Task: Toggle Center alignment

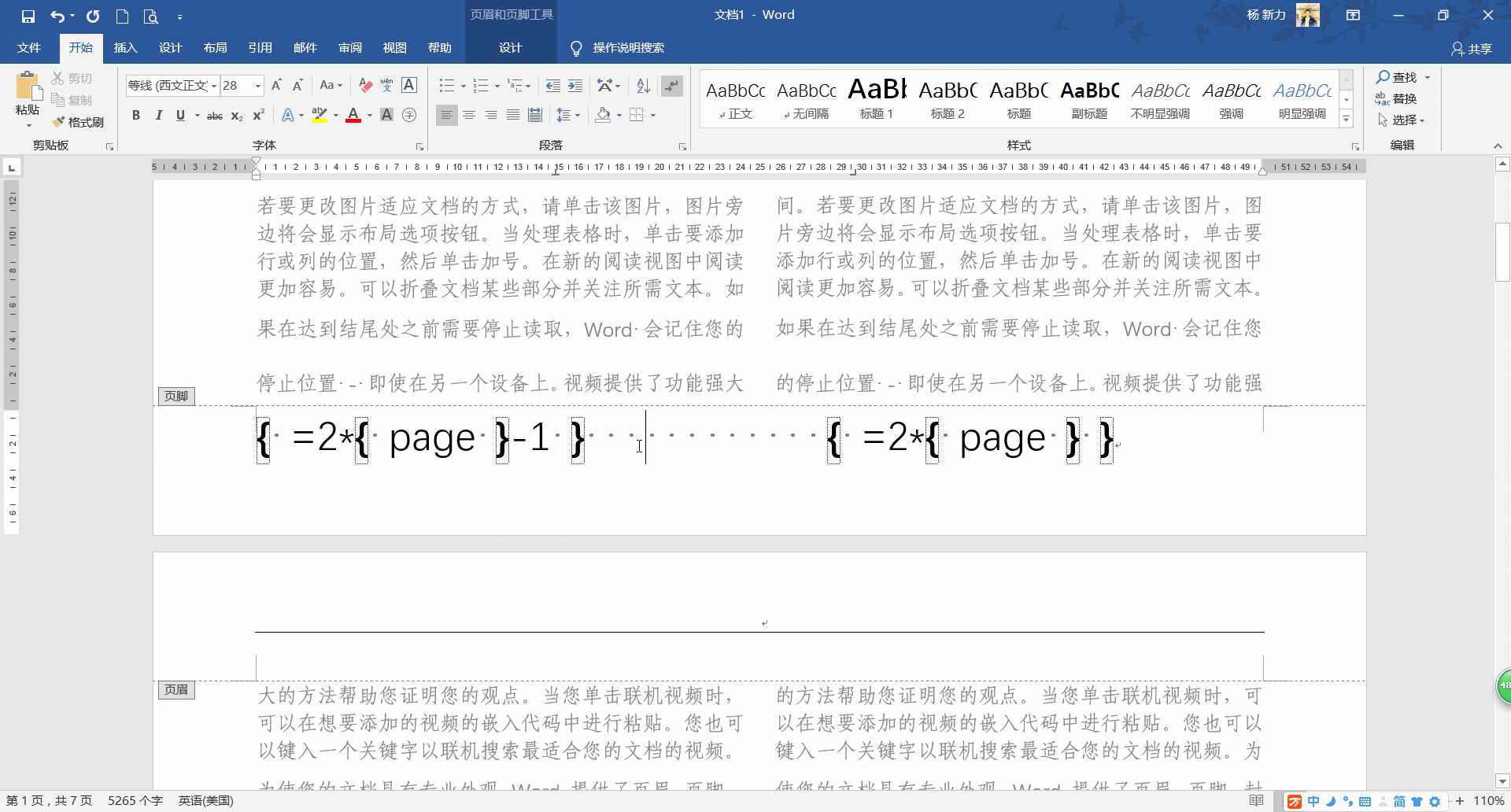Action: (x=468, y=116)
